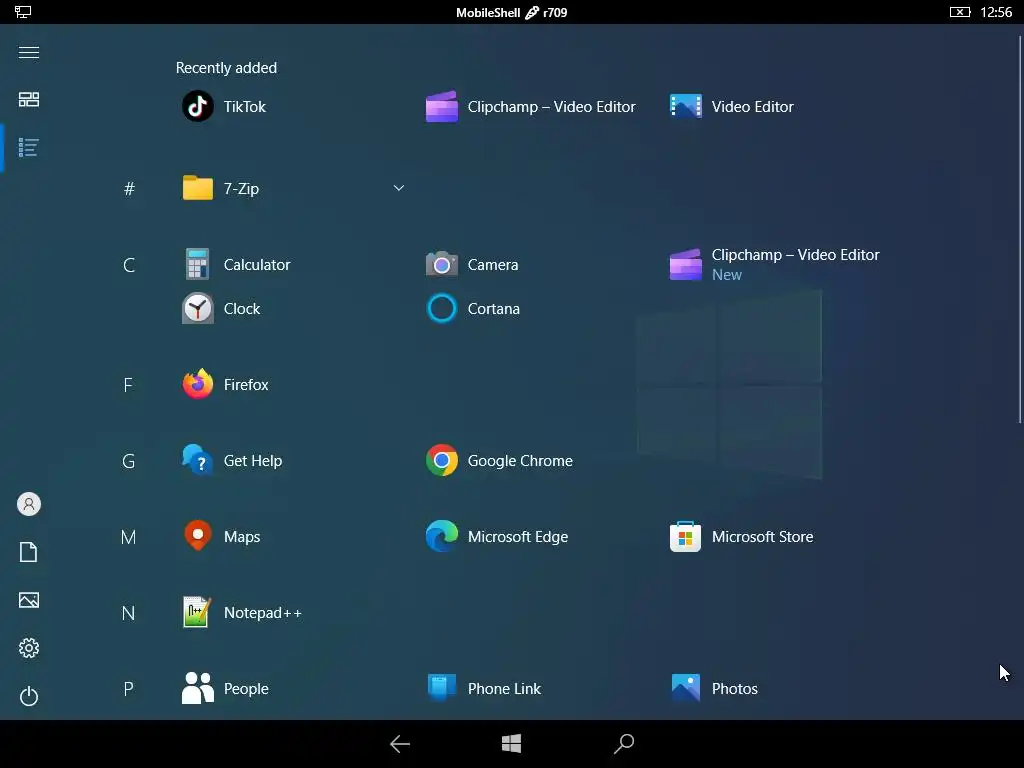The height and width of the screenshot is (768, 1024).
Task: Launch the Calculator app
Action: 236,264
